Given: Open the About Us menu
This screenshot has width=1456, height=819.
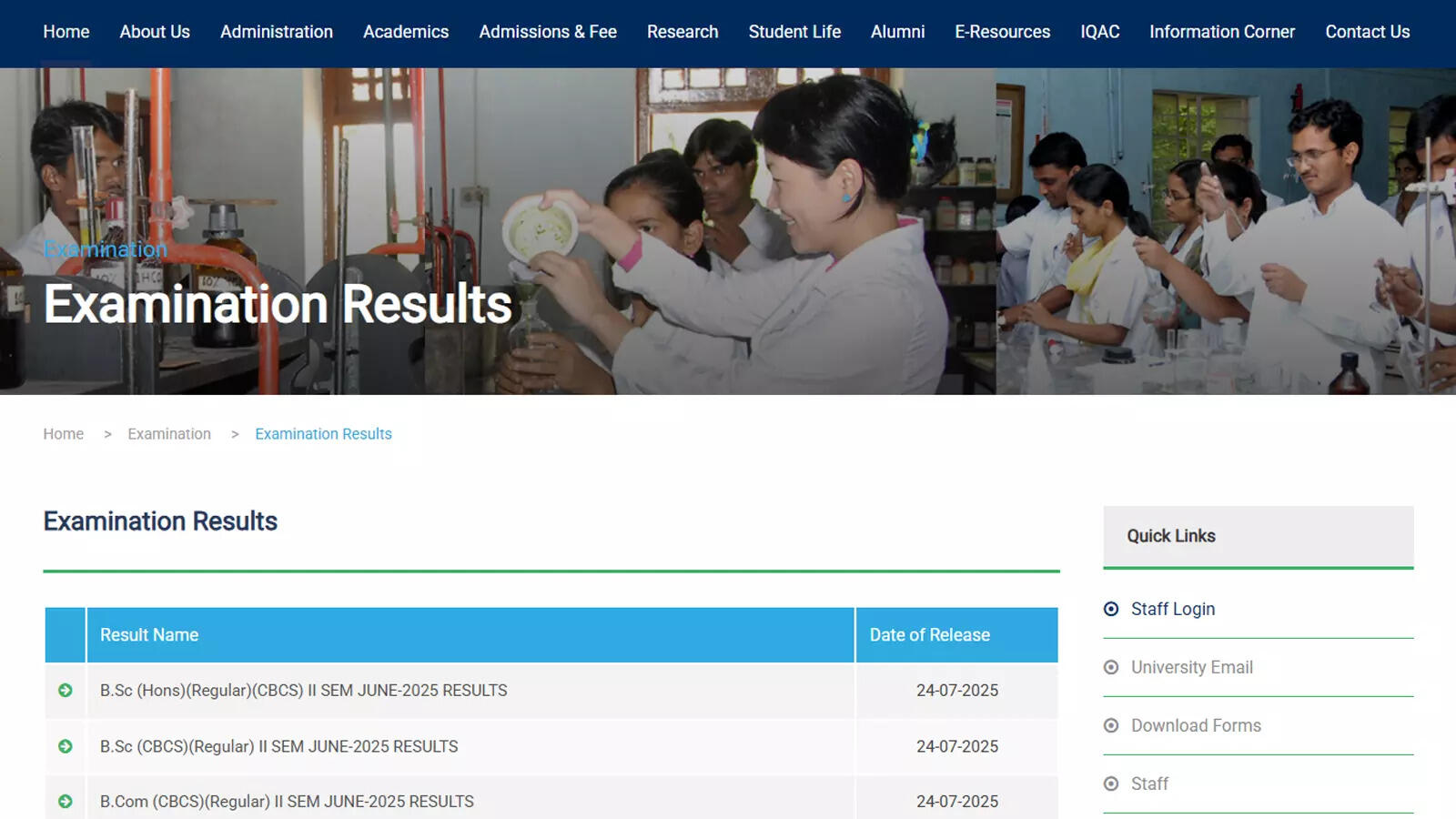Looking at the screenshot, I should [x=155, y=32].
